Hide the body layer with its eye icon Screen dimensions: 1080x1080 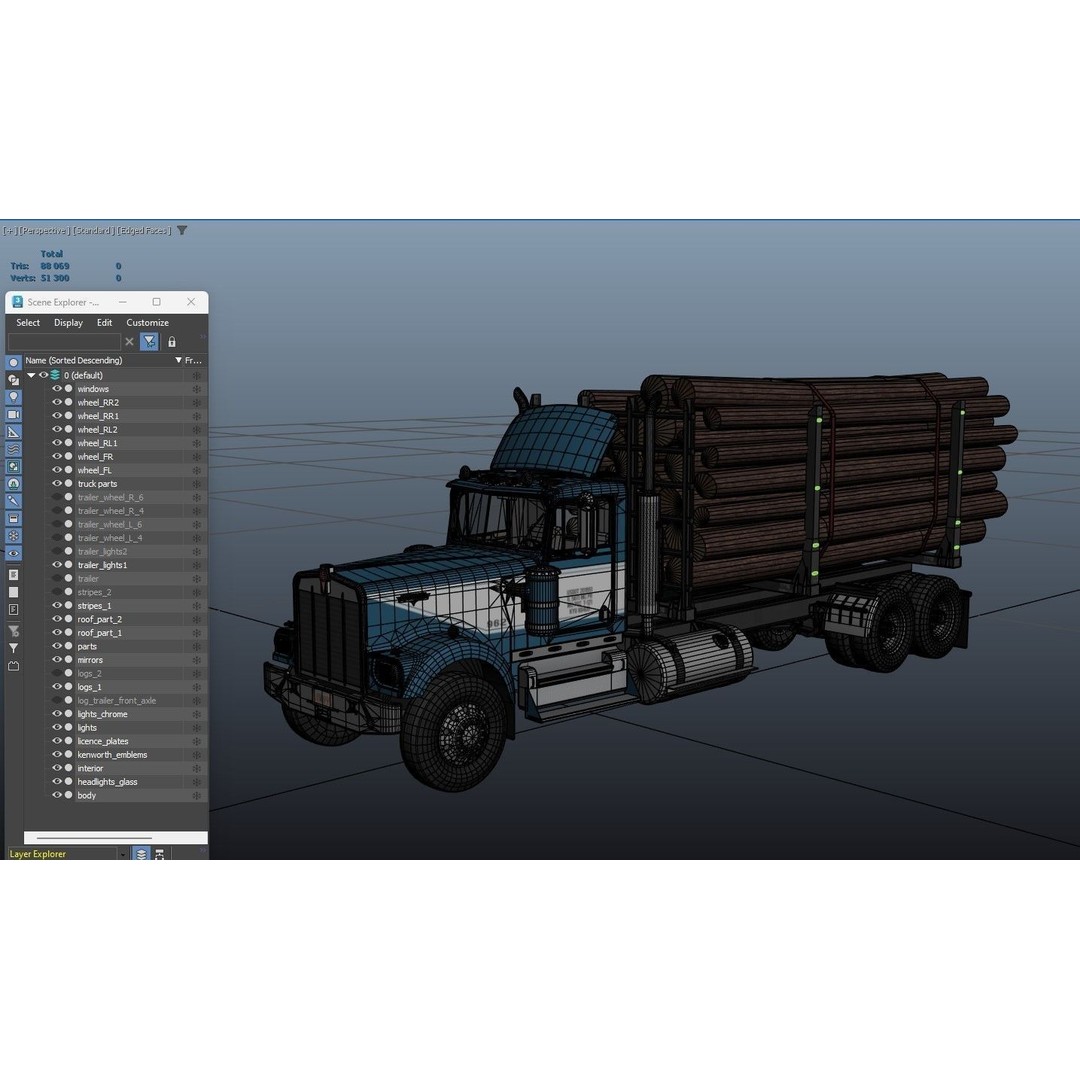click(x=57, y=795)
